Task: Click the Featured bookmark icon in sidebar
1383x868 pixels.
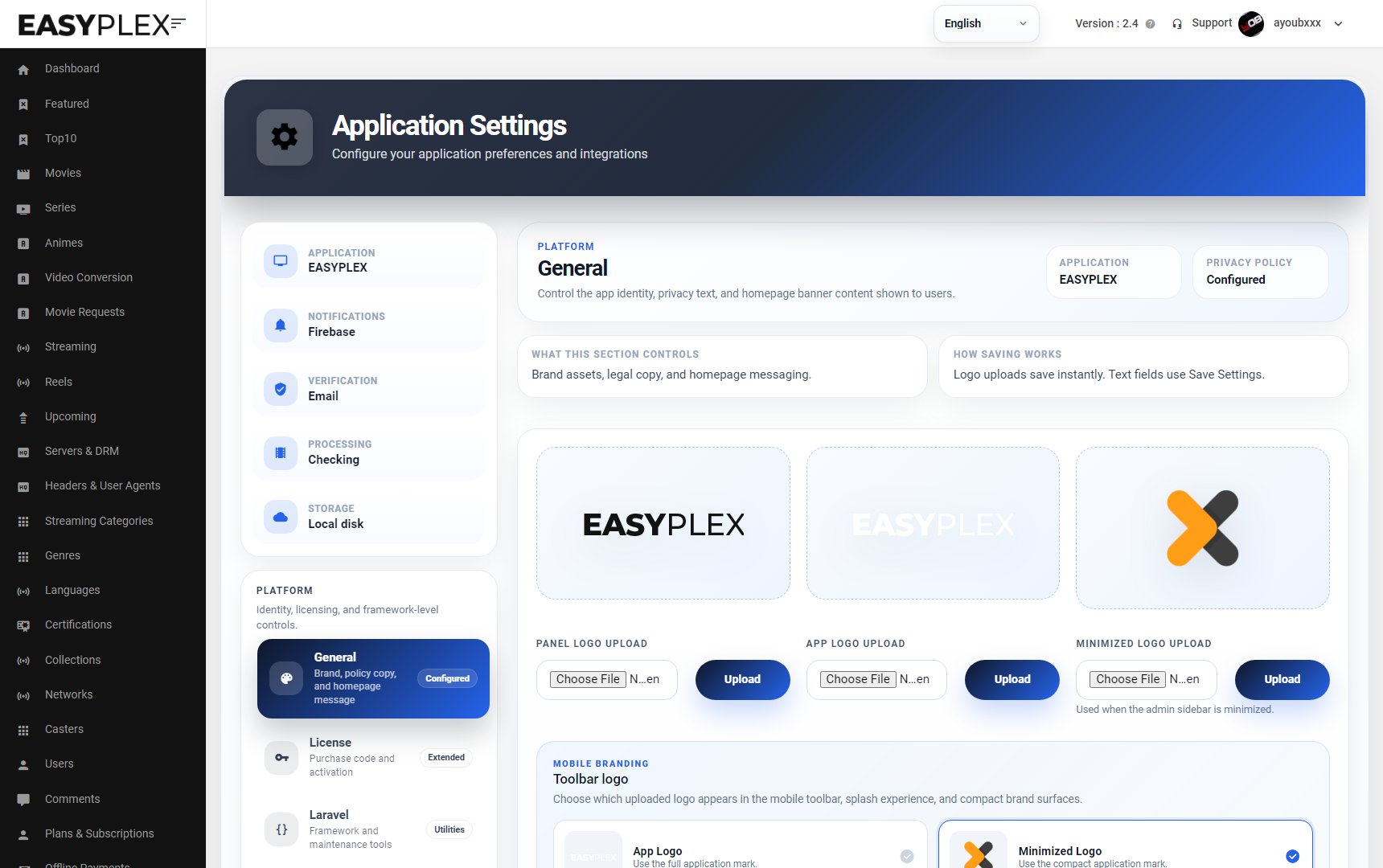Action: (23, 104)
